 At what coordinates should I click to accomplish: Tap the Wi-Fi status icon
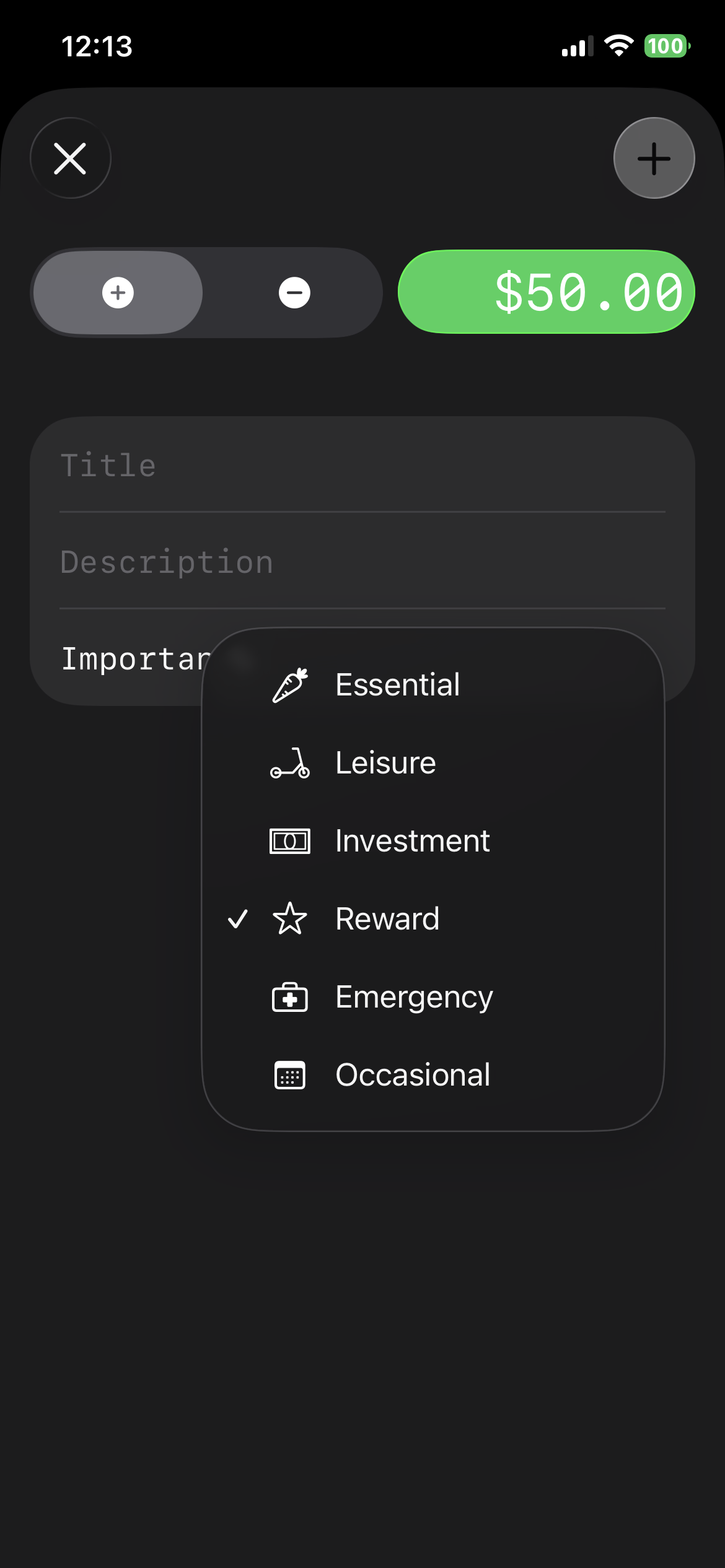pos(618,46)
